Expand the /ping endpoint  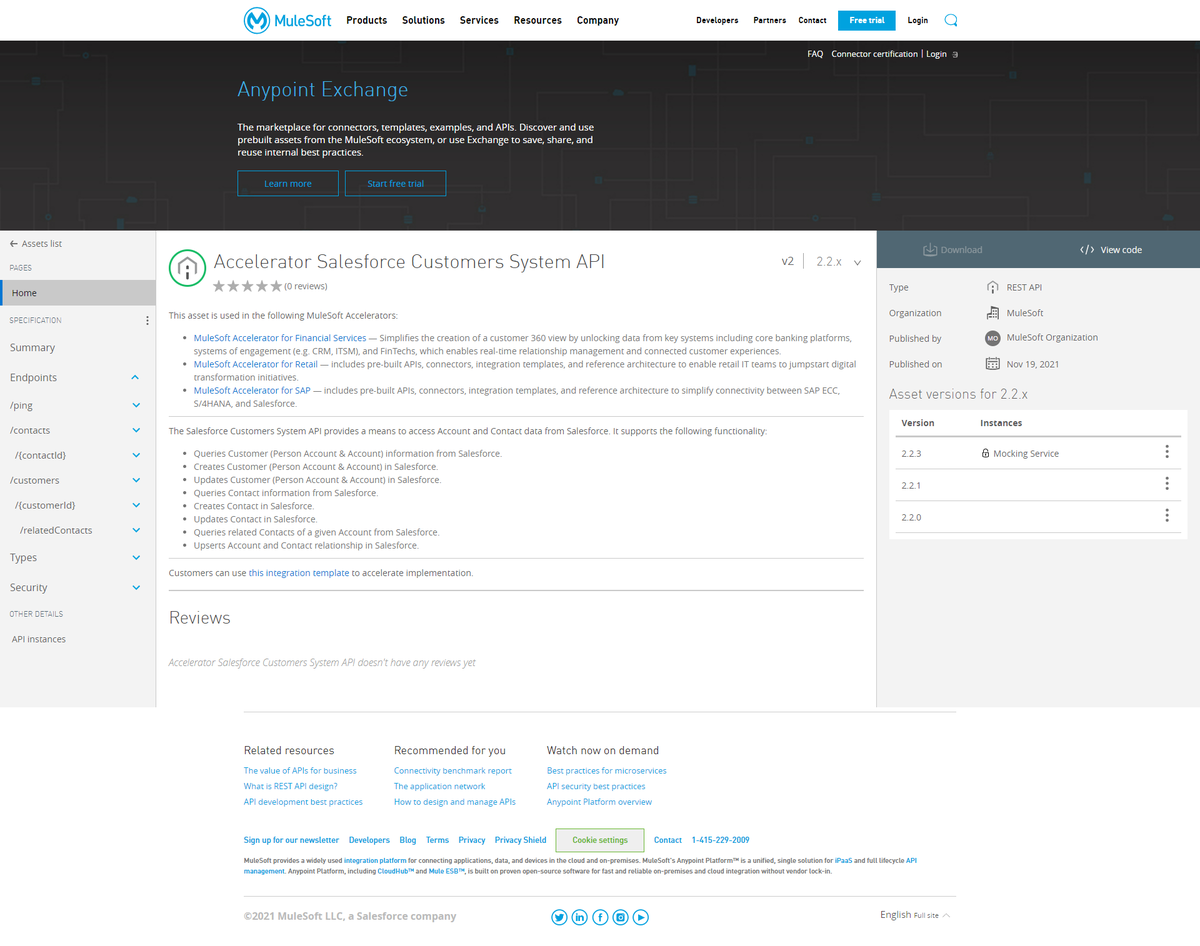[x=136, y=406]
